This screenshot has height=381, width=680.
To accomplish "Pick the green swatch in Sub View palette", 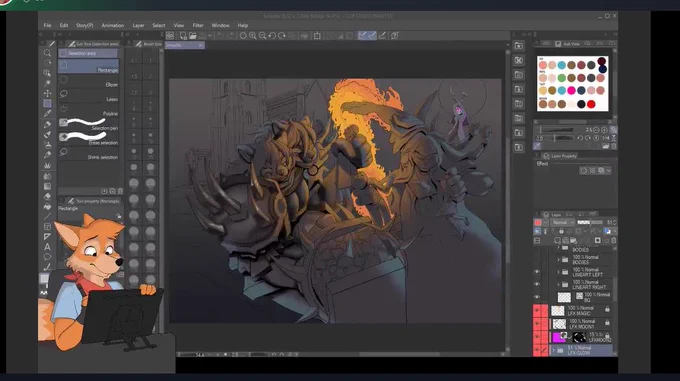I will (562, 78).
